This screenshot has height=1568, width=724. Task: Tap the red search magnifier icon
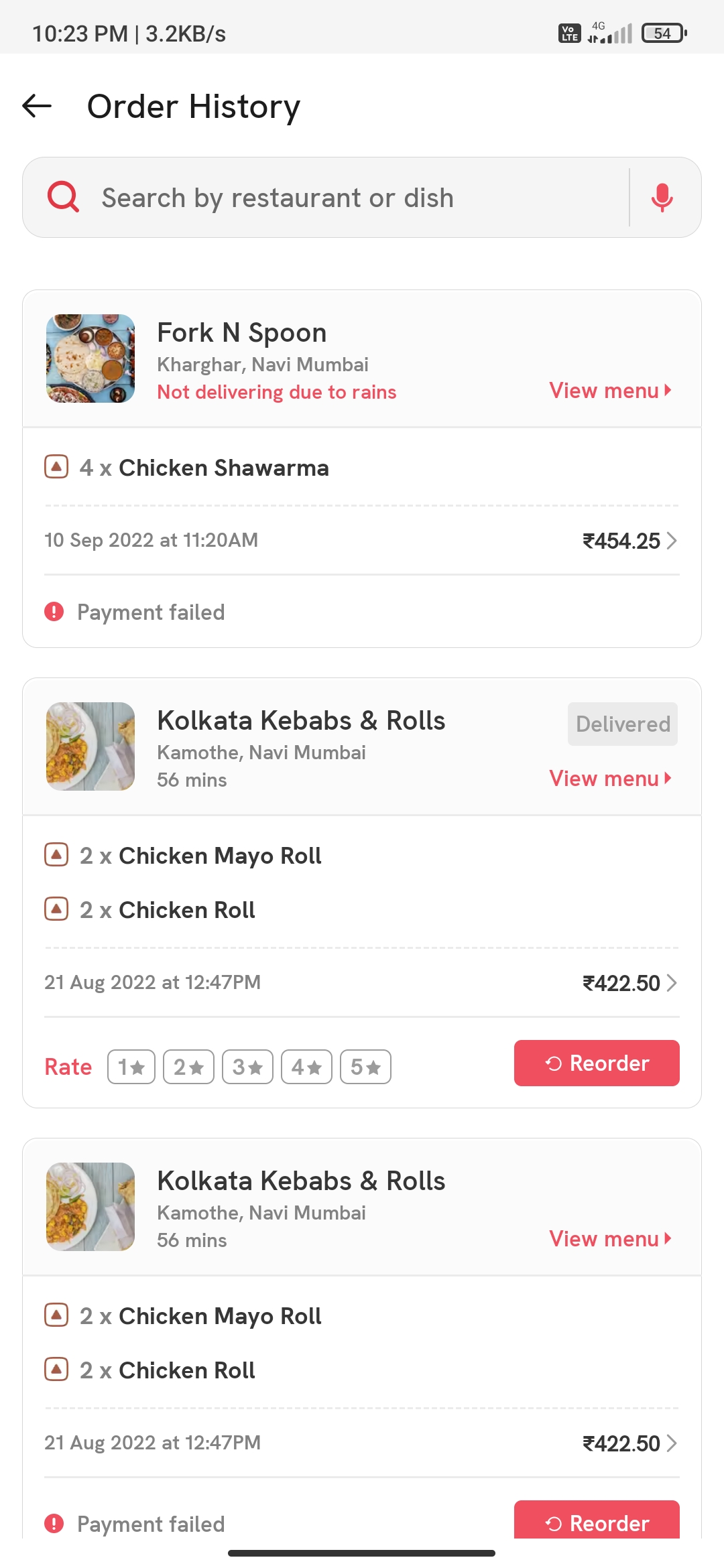click(x=64, y=198)
